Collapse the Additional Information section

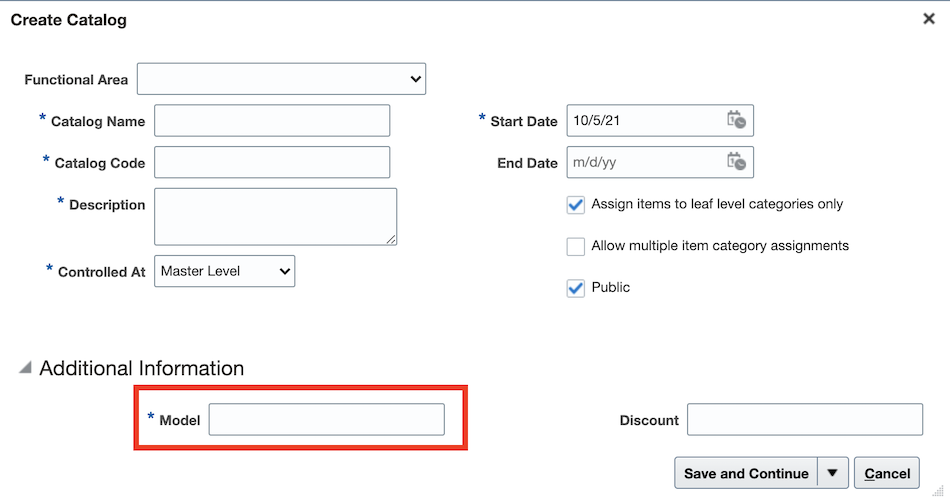pyautogui.click(x=25, y=368)
